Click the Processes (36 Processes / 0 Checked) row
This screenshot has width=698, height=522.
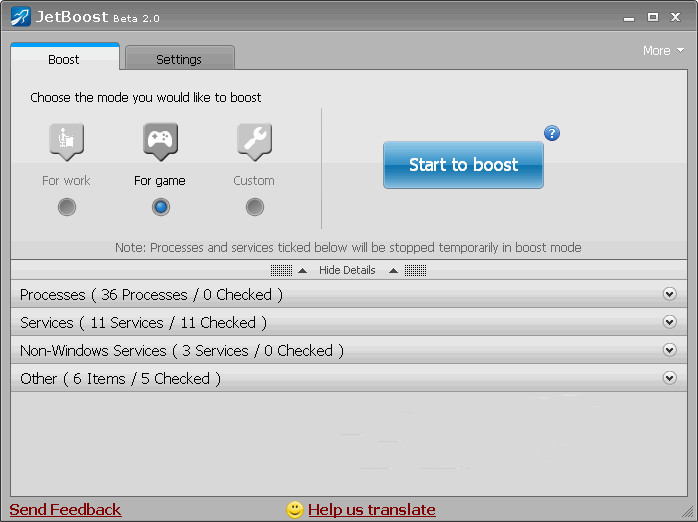pyautogui.click(x=349, y=294)
